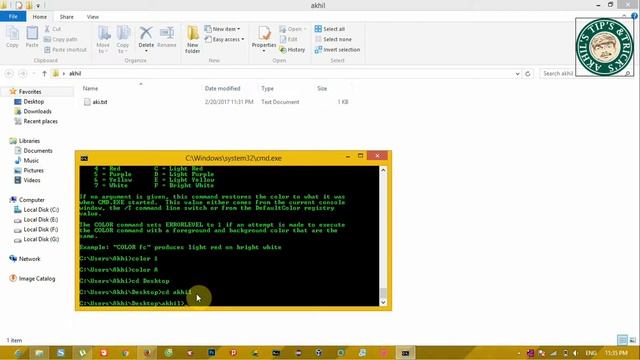The width and height of the screenshot is (640, 360).
Task: Switch to the Home ribbon tab
Action: click(x=40, y=17)
